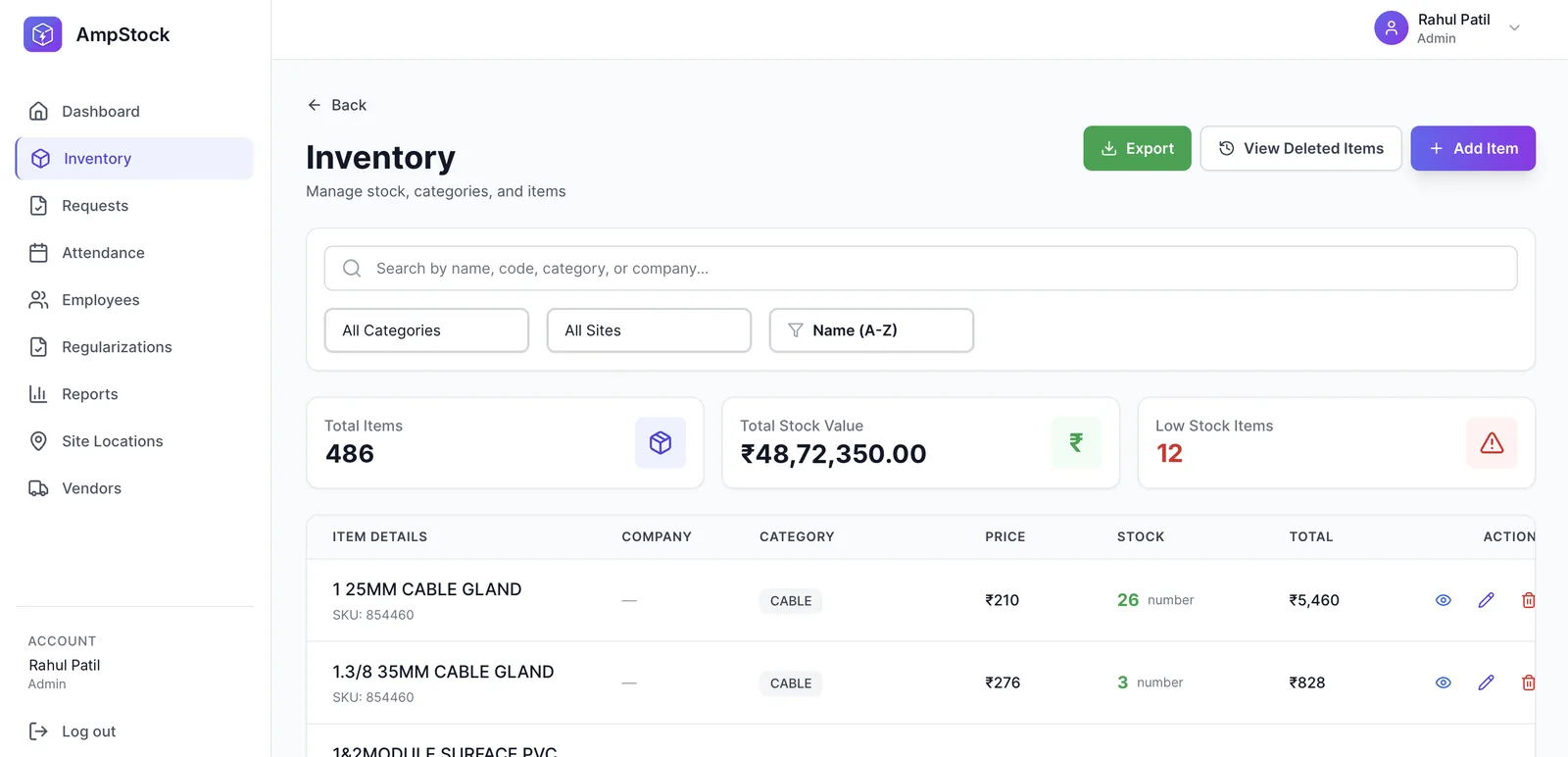This screenshot has width=1568, height=757.
Task: Open the All Categories dropdown
Action: point(426,330)
